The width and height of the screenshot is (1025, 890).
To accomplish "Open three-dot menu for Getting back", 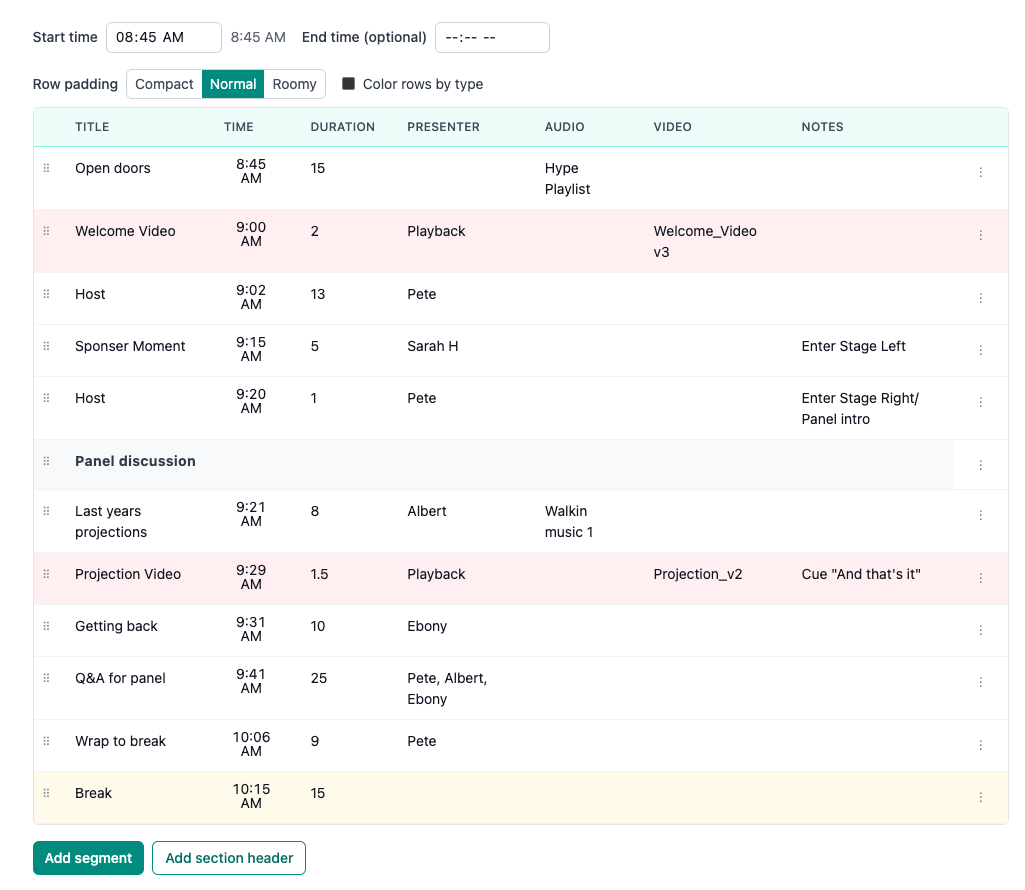I will pos(981,630).
